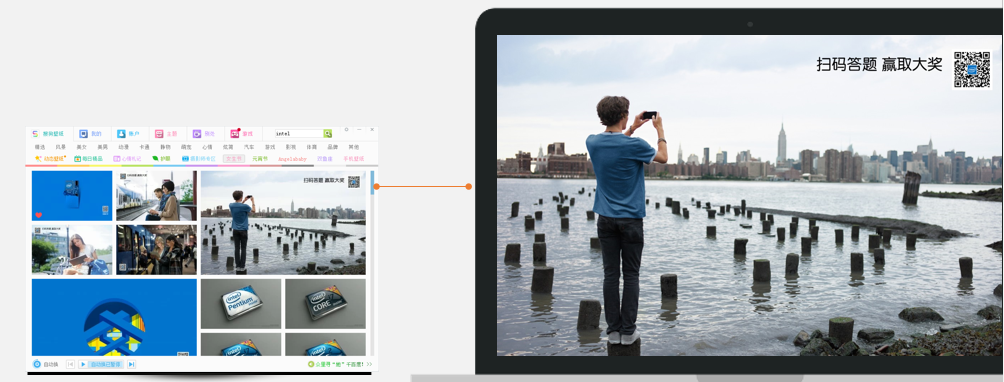1004x382 pixels.
Task: Open the 我的 tab icon
Action: [83, 134]
